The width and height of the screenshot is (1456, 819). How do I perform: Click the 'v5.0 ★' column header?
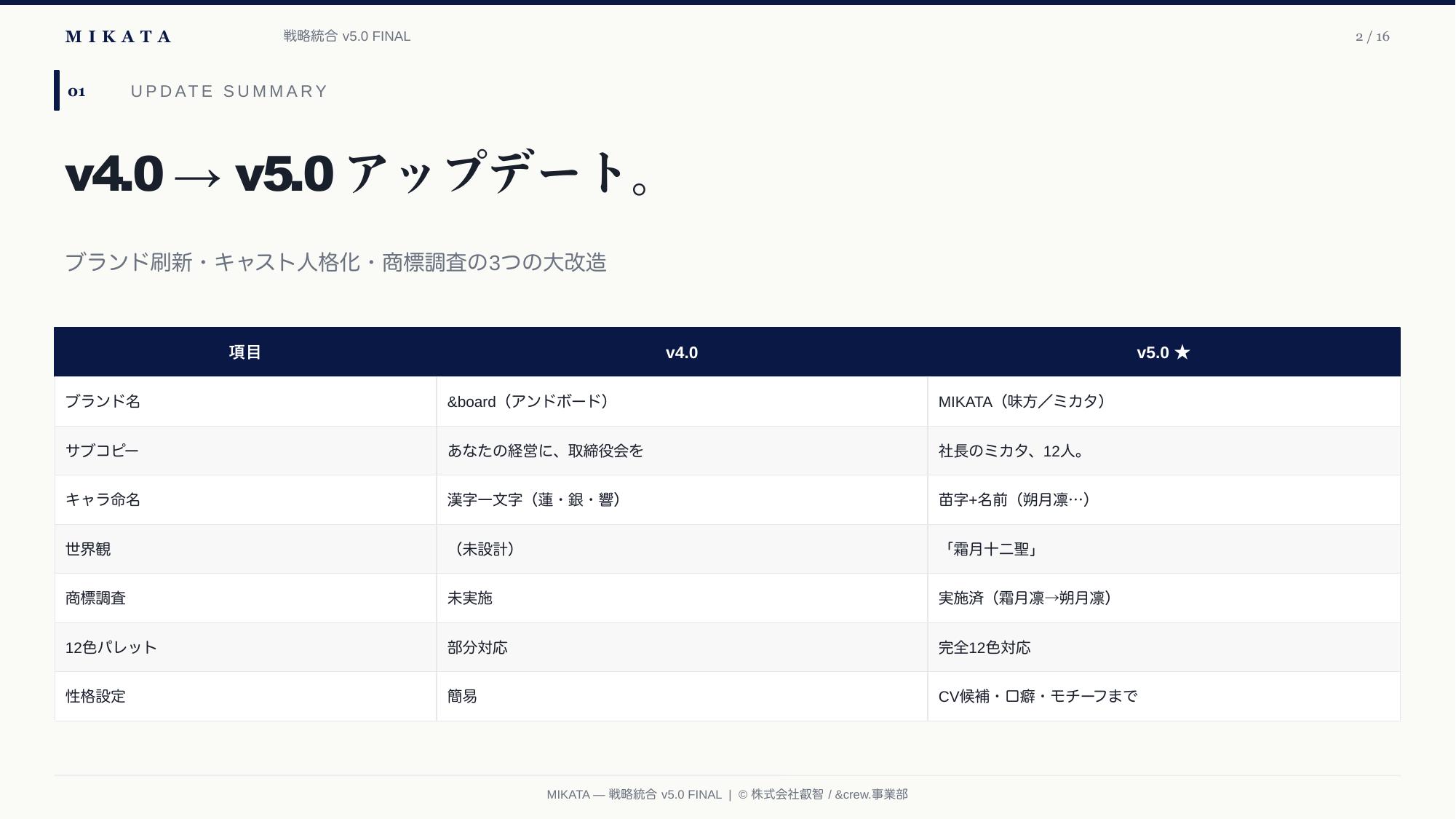(1163, 352)
